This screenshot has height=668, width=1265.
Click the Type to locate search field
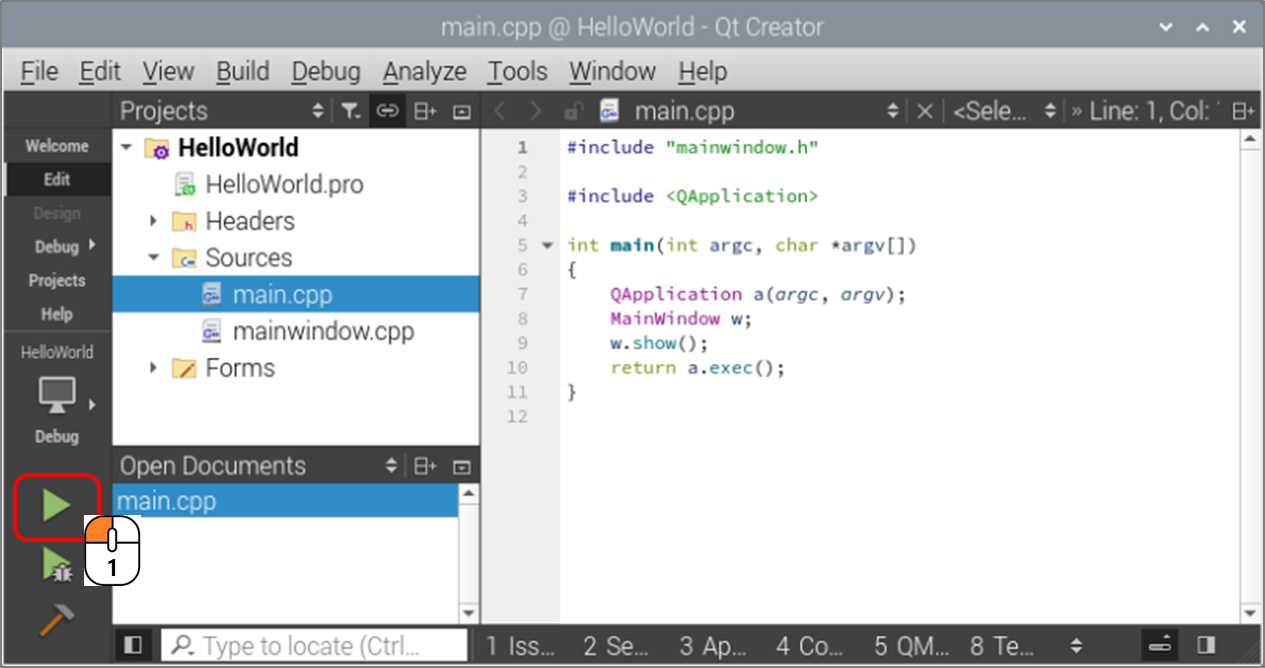point(314,646)
